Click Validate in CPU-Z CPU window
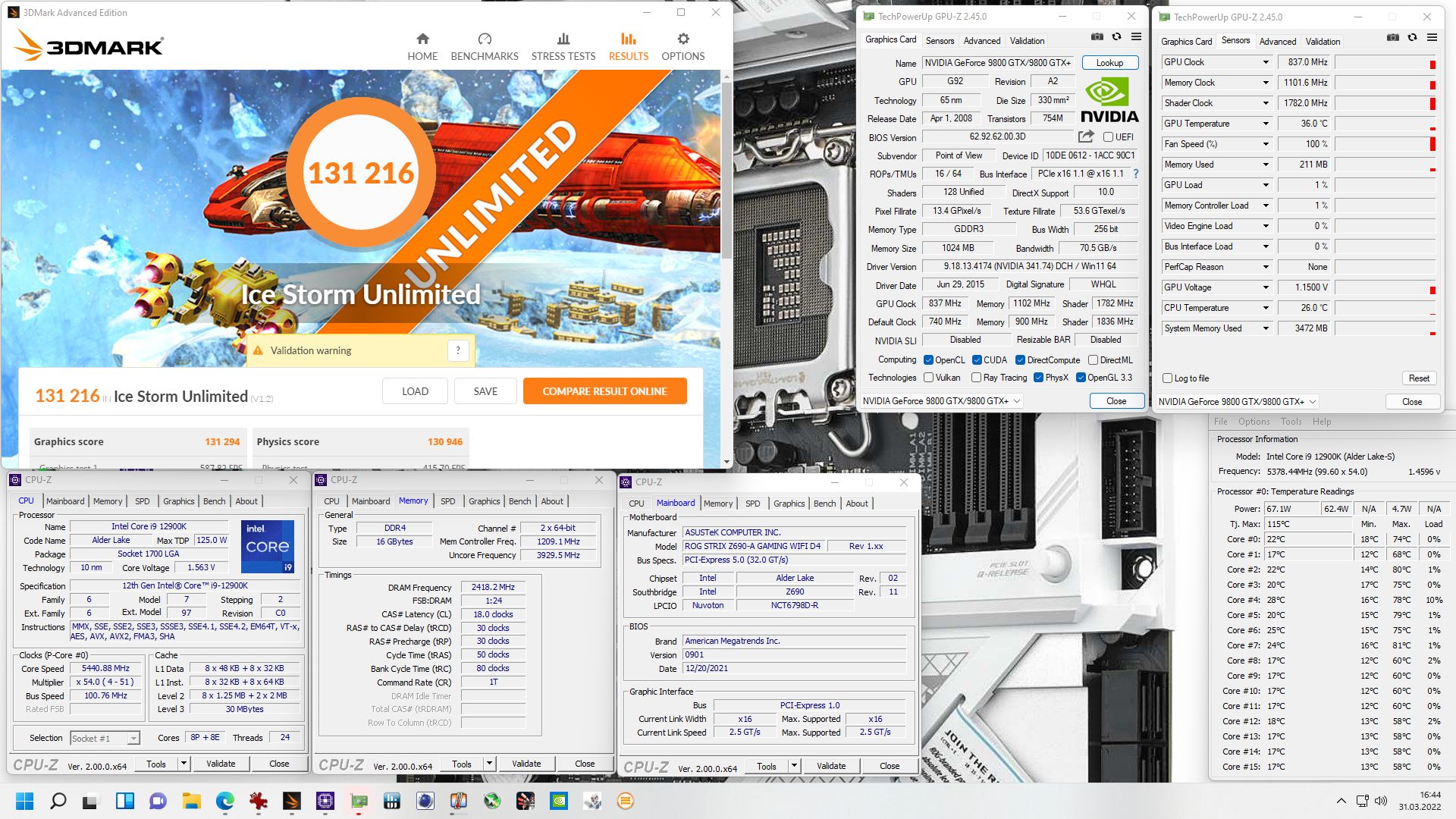This screenshot has width=1456, height=819. (x=221, y=764)
